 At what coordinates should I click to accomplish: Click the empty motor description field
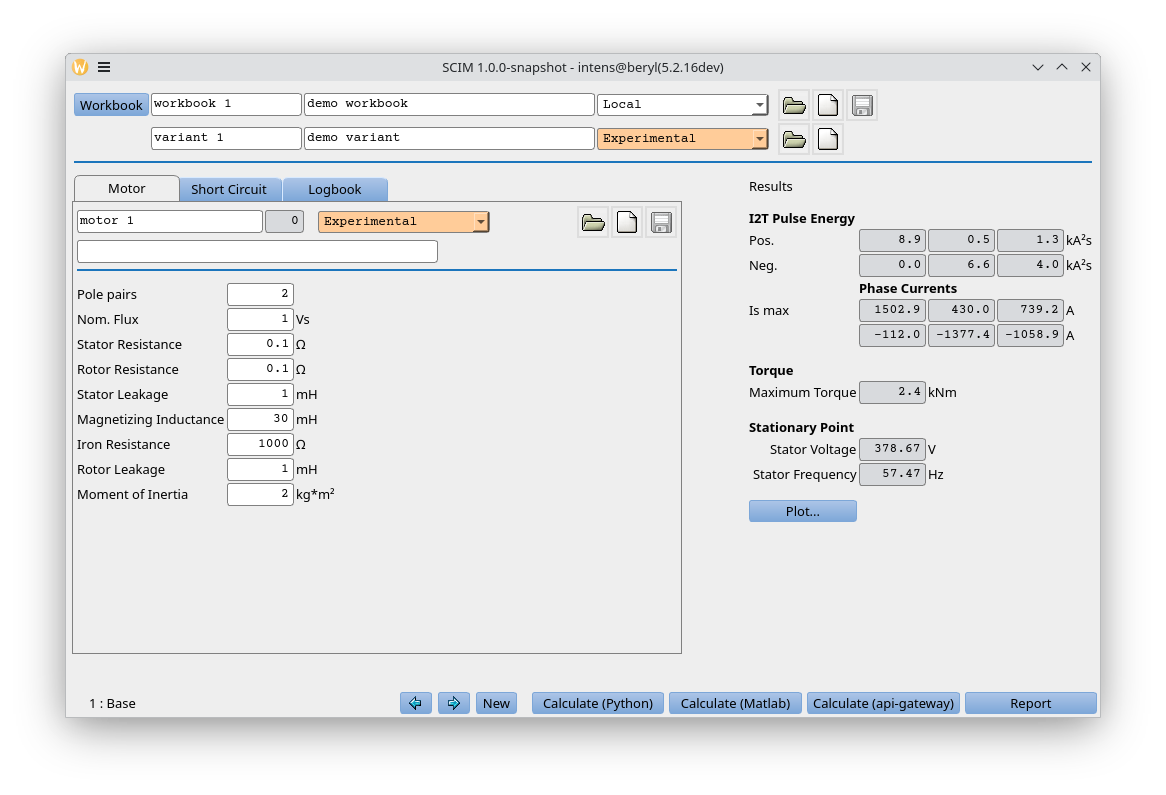click(257, 251)
